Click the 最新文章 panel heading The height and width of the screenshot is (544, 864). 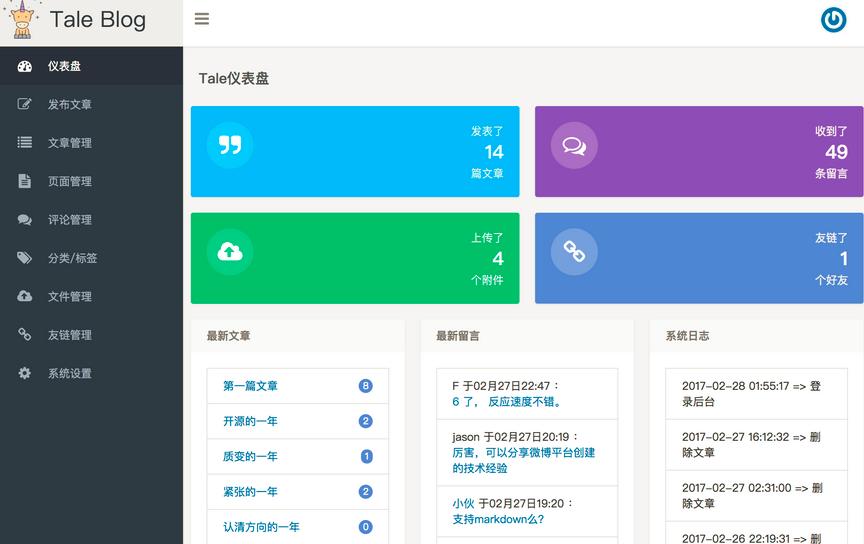click(x=228, y=336)
